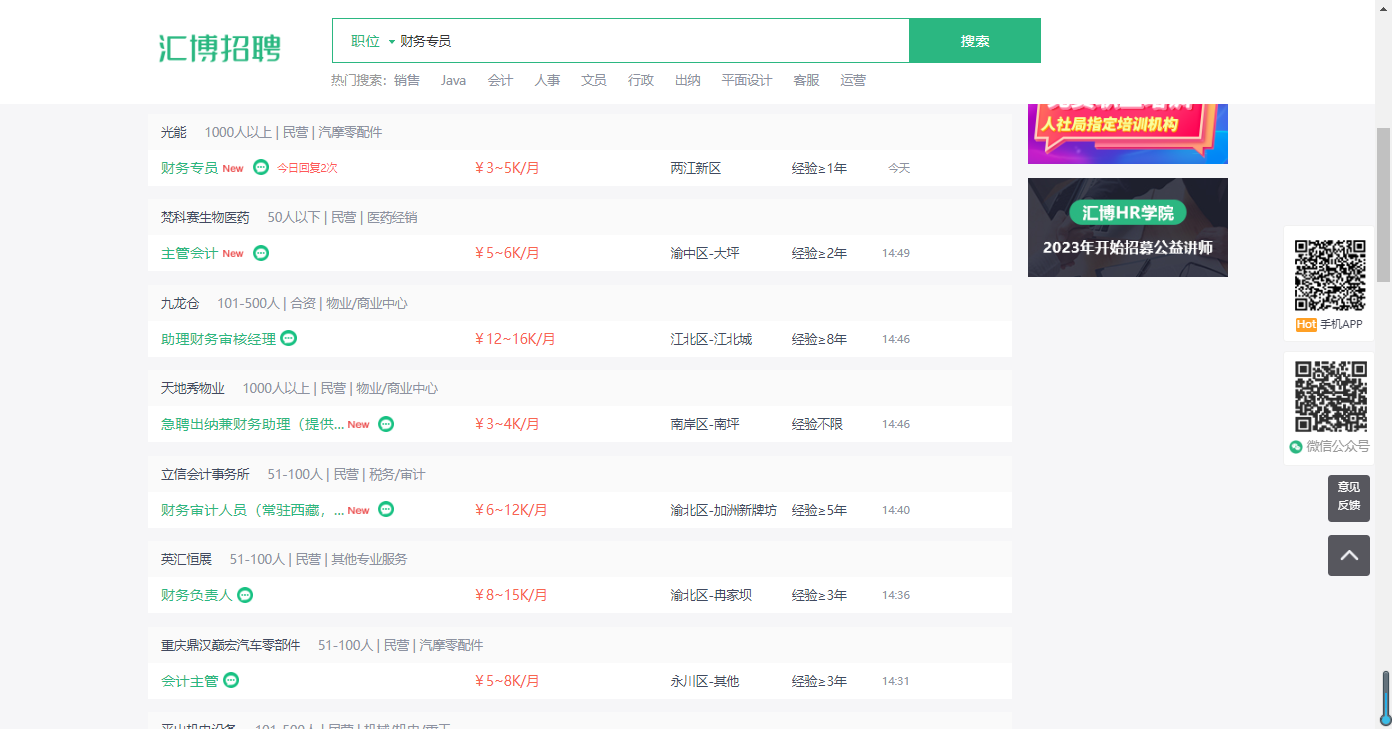Select hot search 销售
This screenshot has width=1392, height=729.
407,80
